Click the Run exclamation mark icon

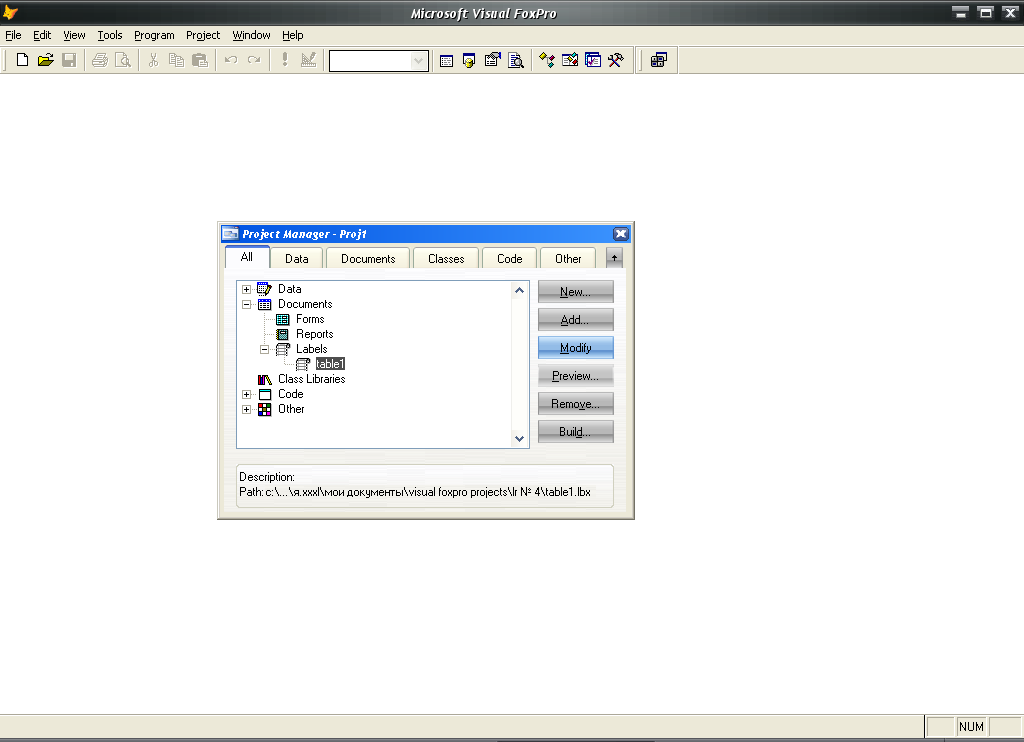285,60
